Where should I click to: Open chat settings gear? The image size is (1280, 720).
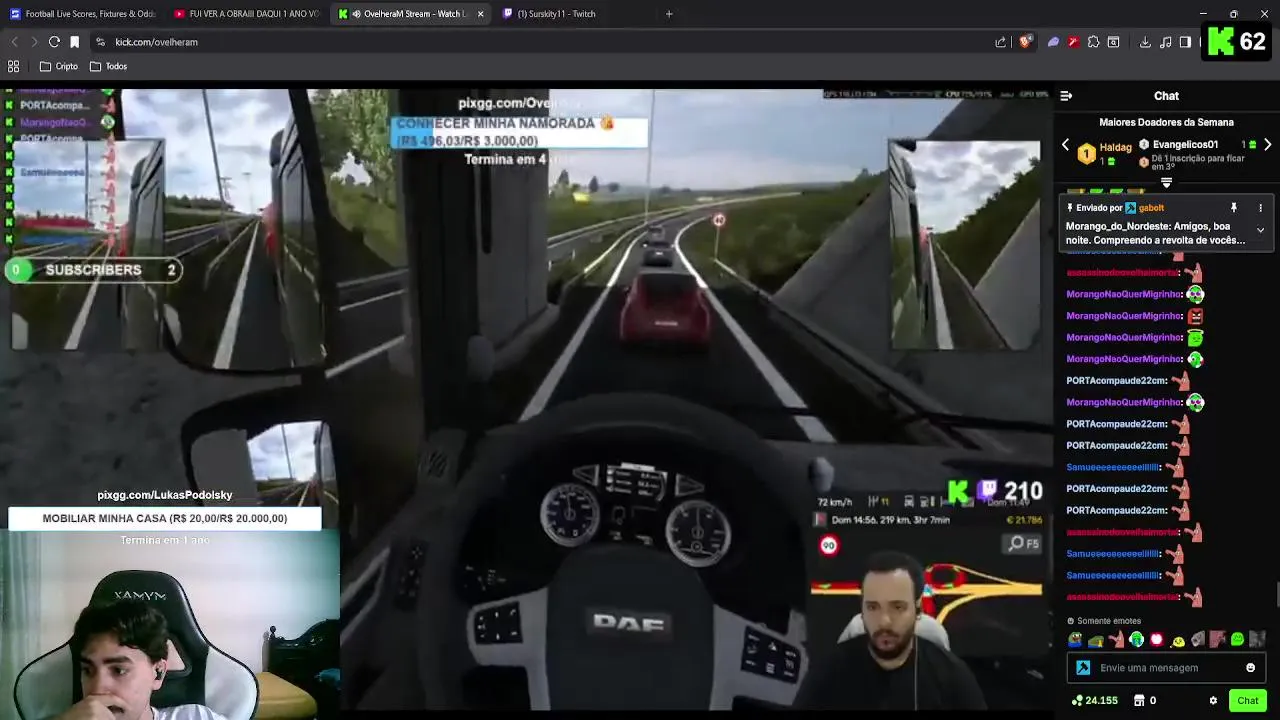[1213, 701]
